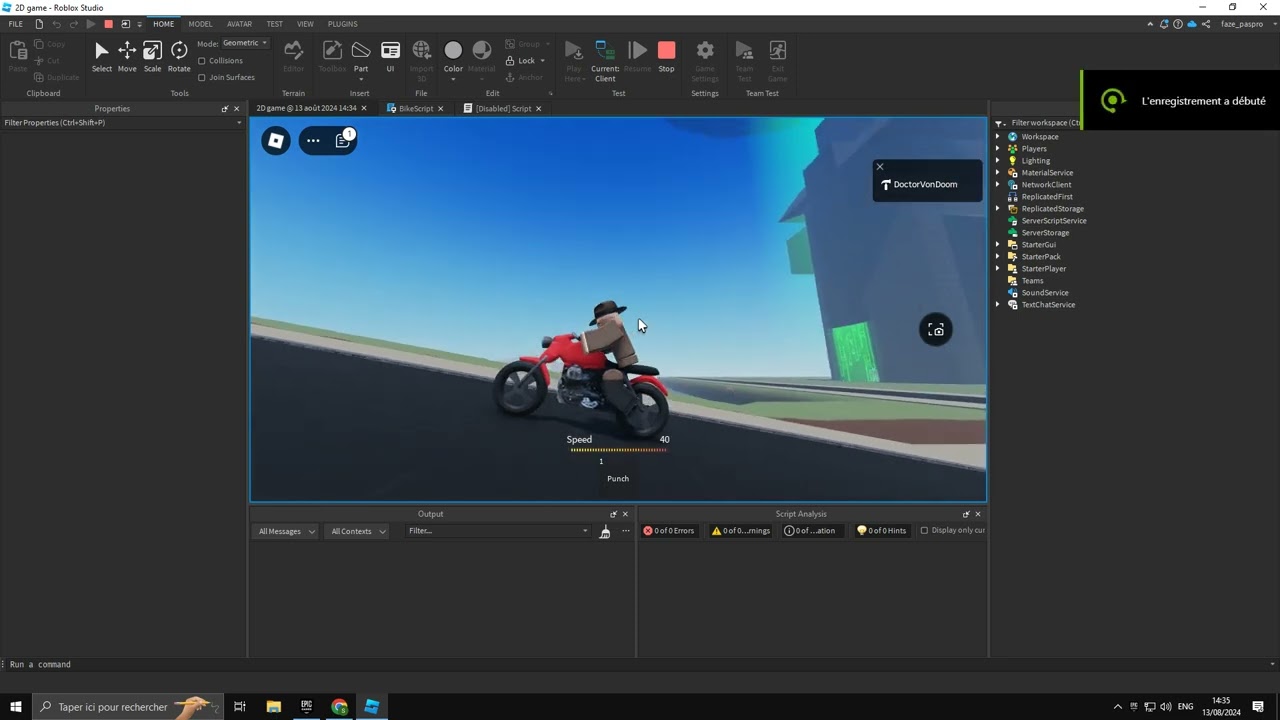Open the Mode Geometric dropdown
This screenshot has height=720, width=1280.
coord(245,43)
